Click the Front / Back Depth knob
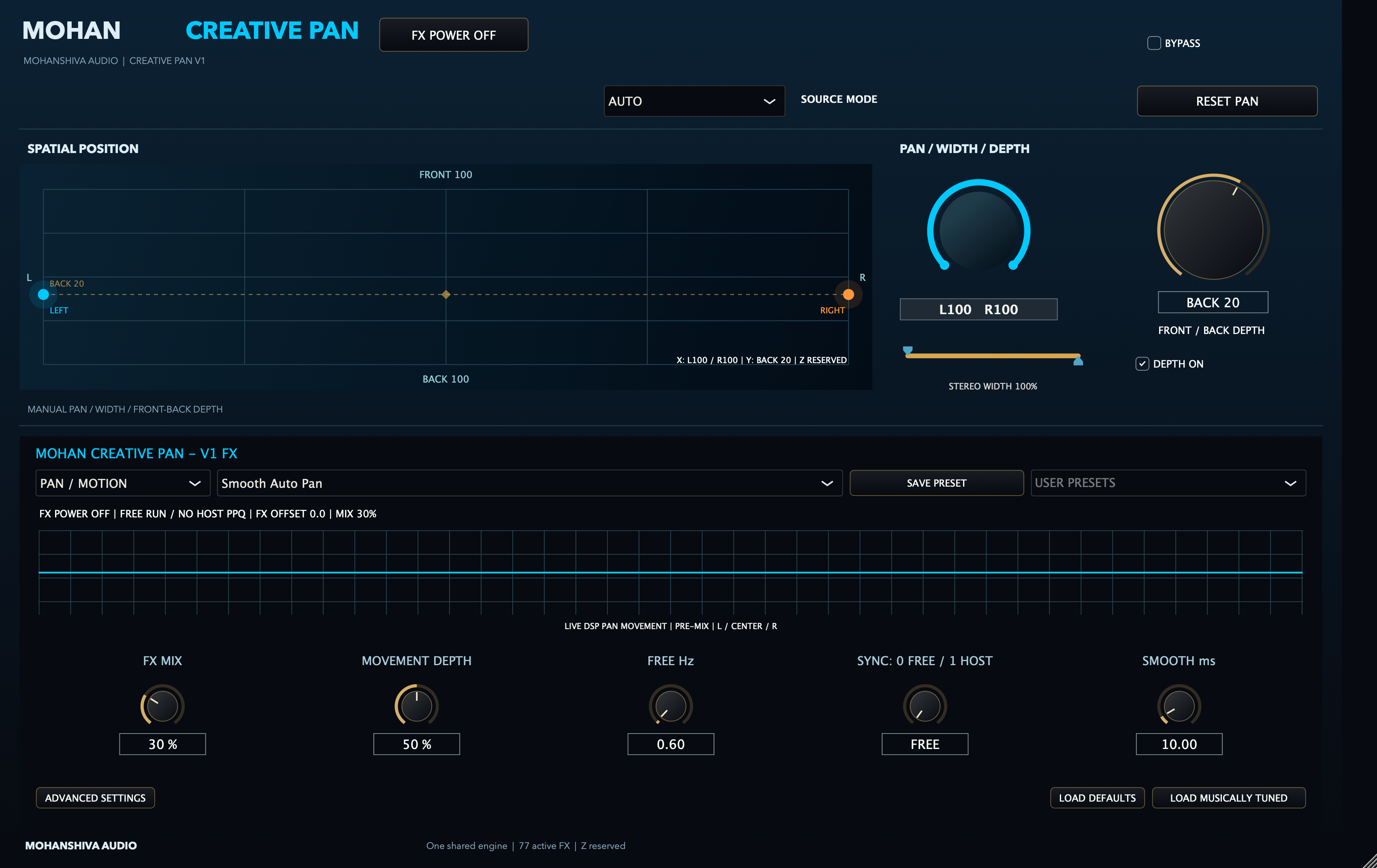Screen dimensions: 1377x868 tap(1213, 230)
